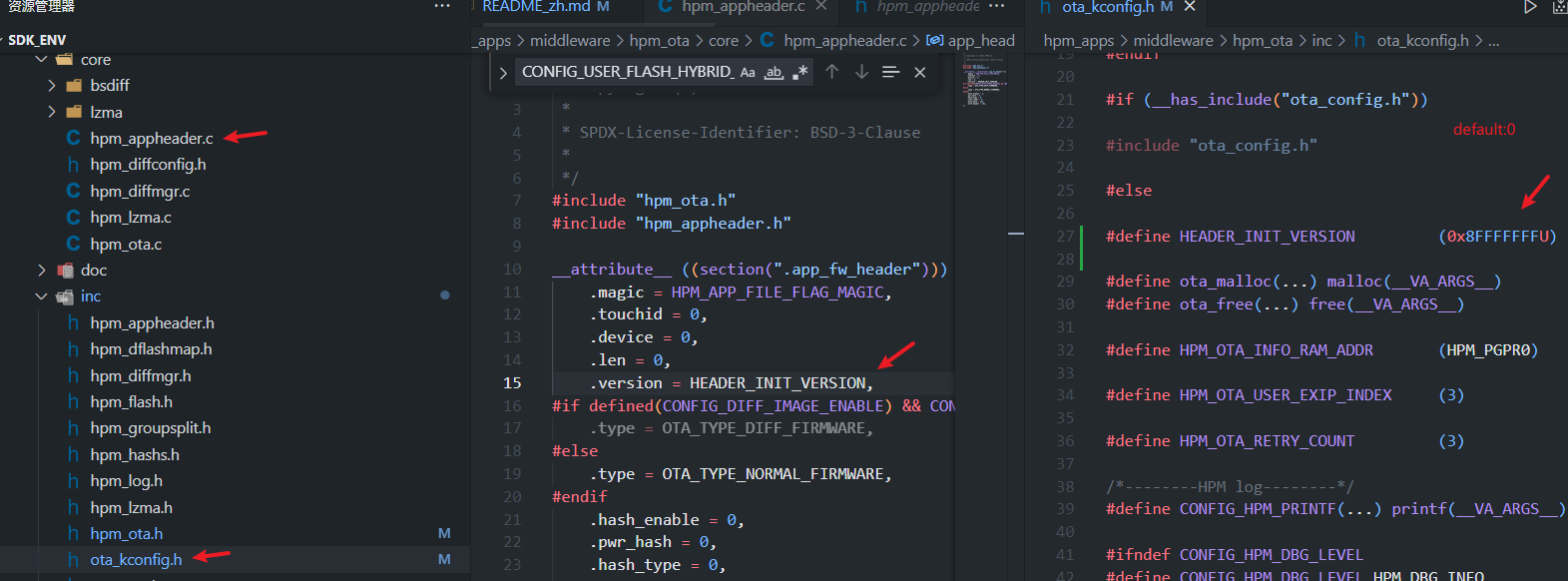Close the hpm_appheader.c tab
The image size is (1568, 581).
(820, 6)
